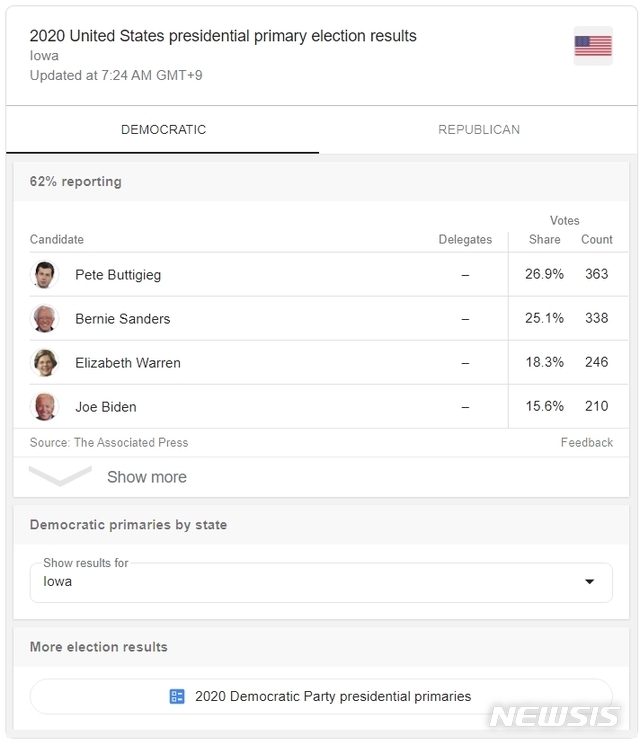Open the Pete Buttigieg candidate name
640x745 pixels.
(x=118, y=275)
